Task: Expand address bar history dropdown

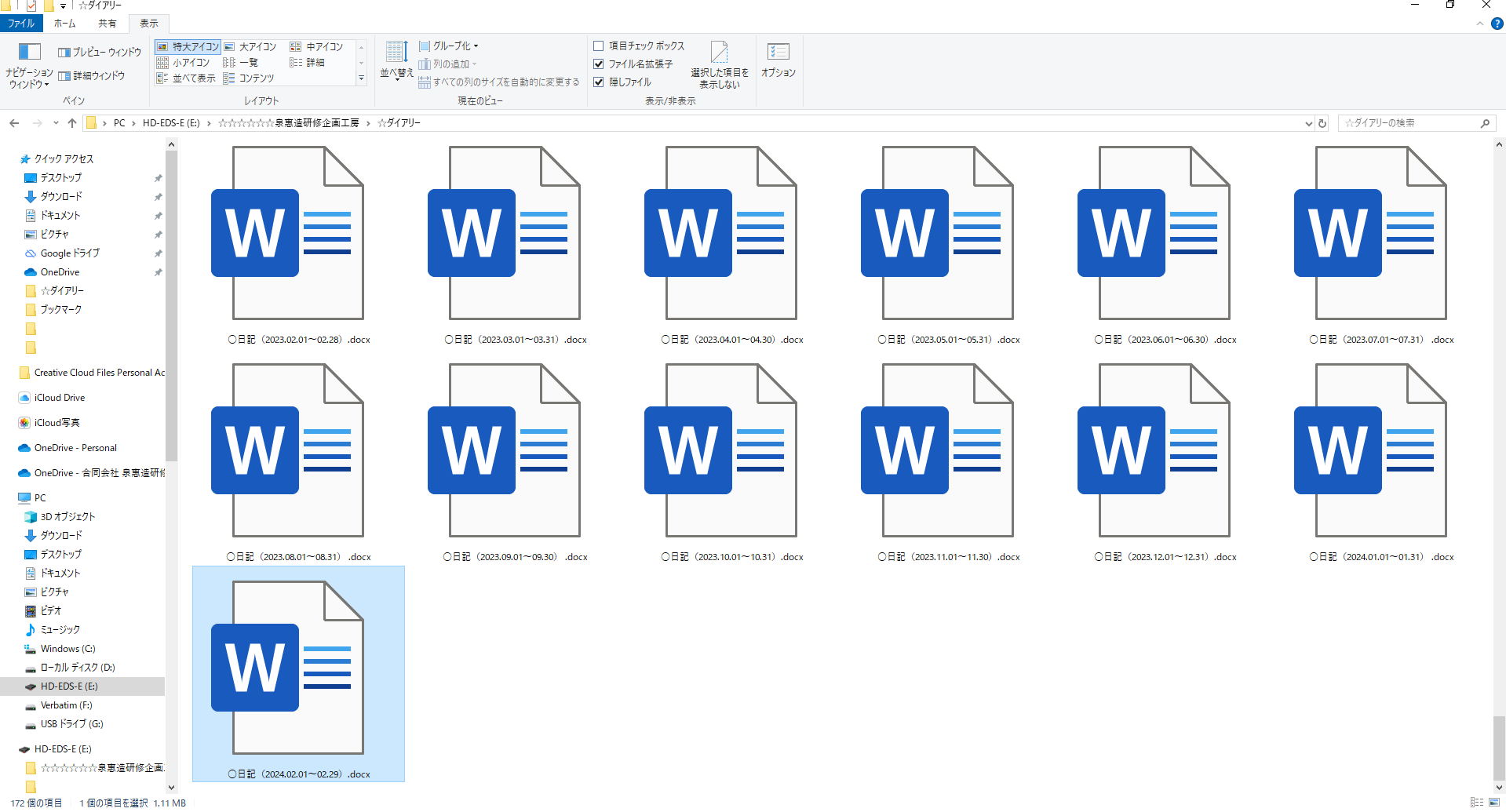Action: point(1308,123)
